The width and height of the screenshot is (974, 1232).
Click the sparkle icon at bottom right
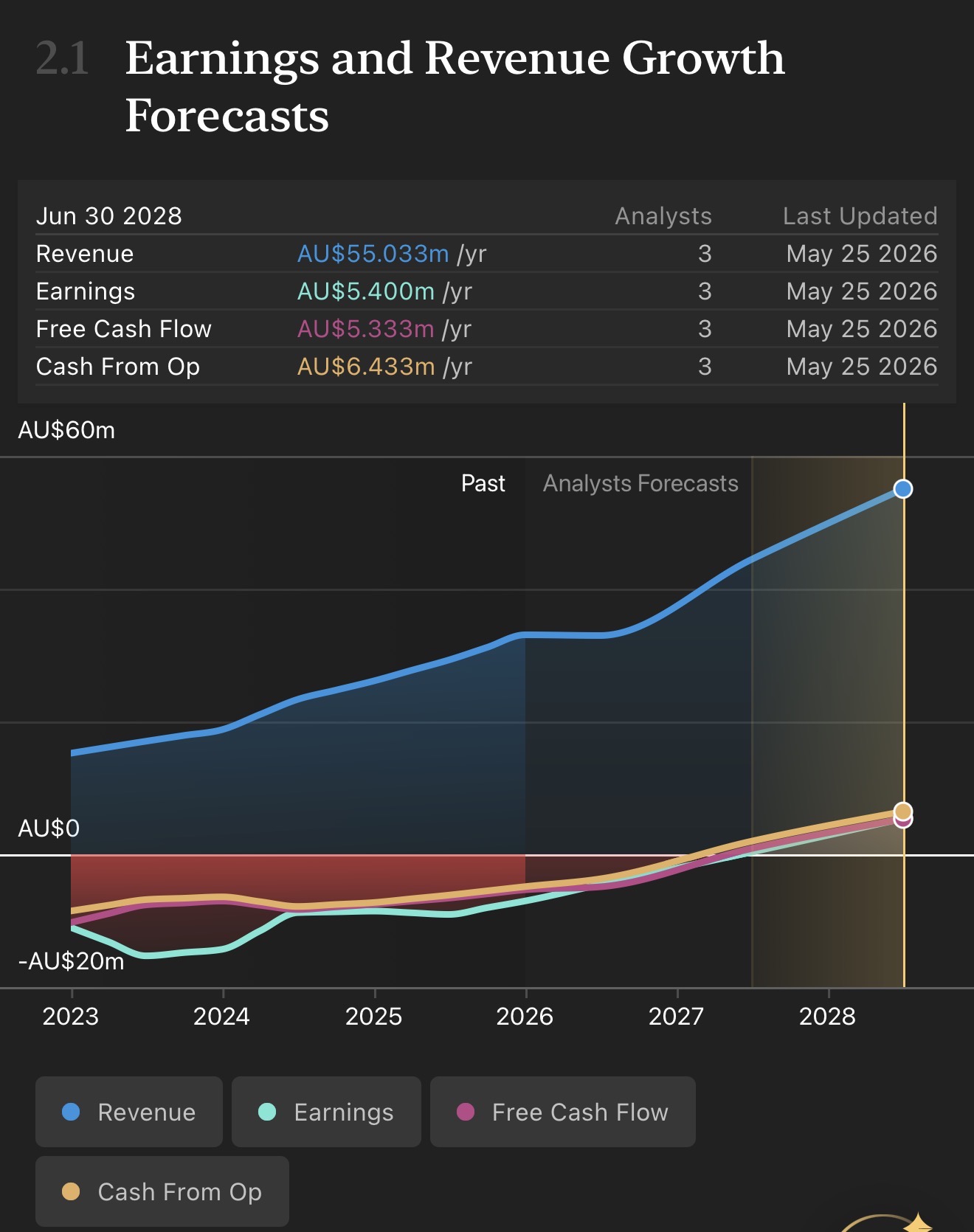[x=917, y=1223]
